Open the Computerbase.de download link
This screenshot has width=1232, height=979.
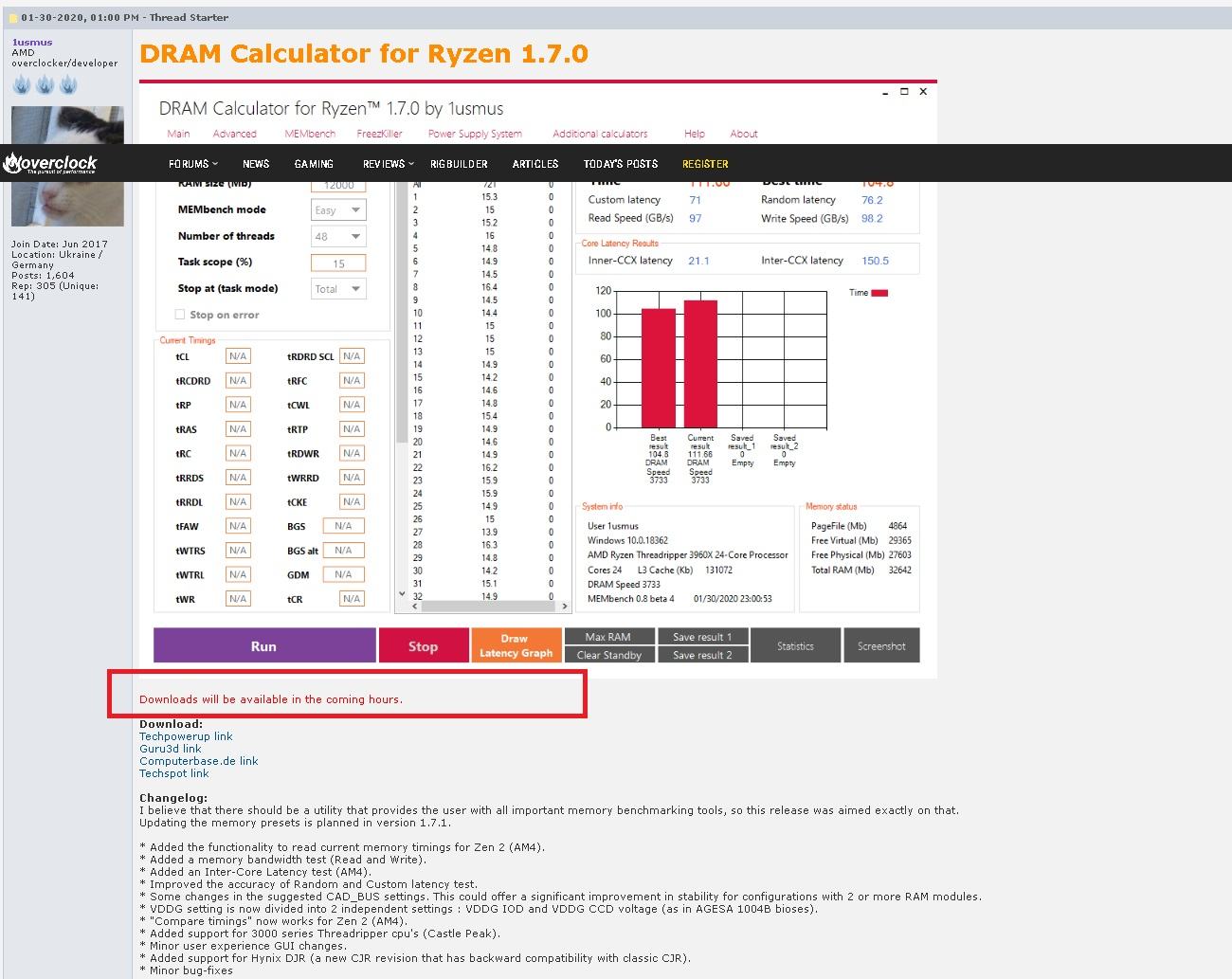pyautogui.click(x=199, y=761)
